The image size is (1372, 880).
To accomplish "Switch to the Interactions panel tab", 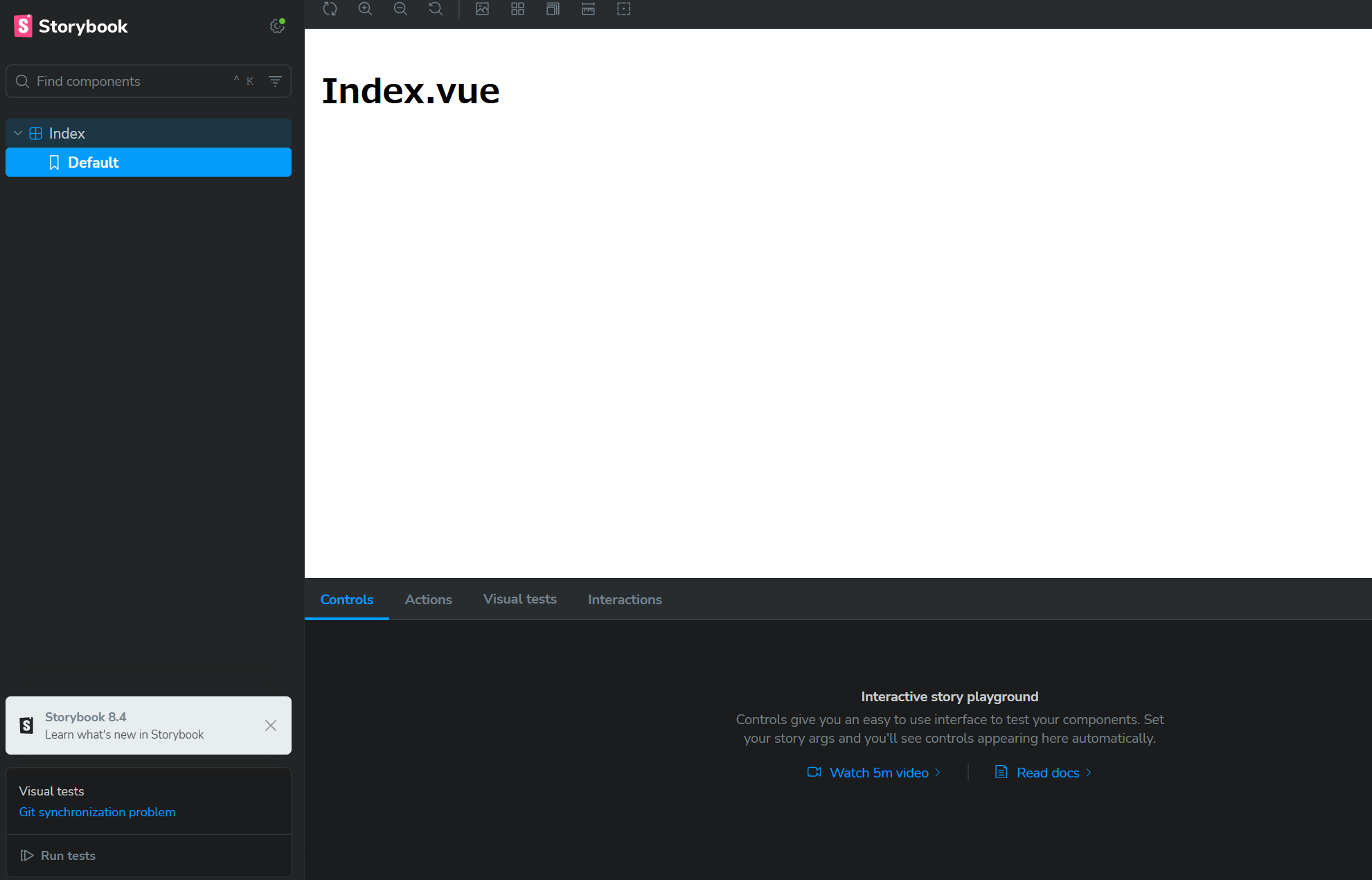I will (x=624, y=599).
